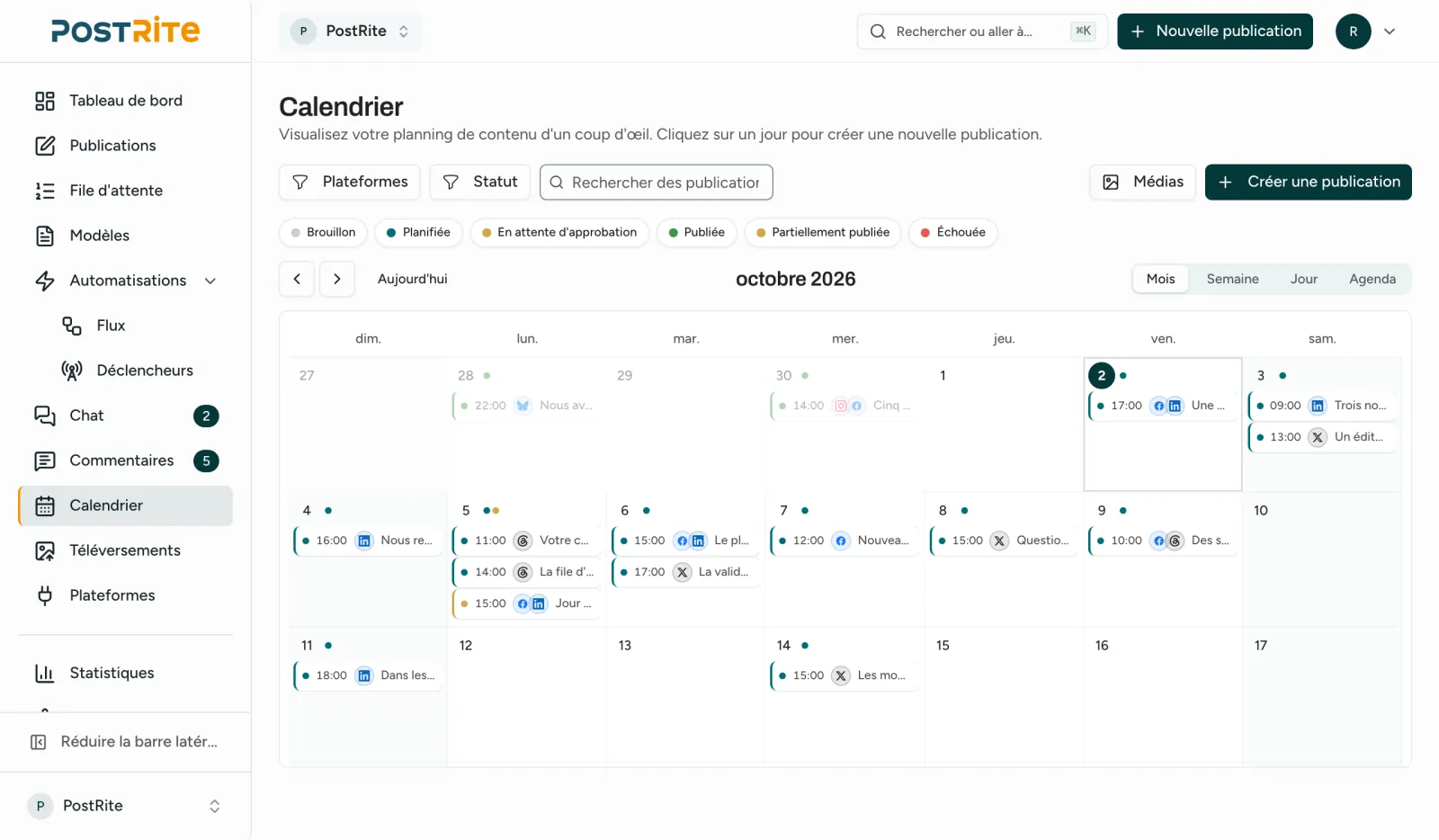
Task: Expand the Automatisations submenu chevron
Action: coord(210,281)
